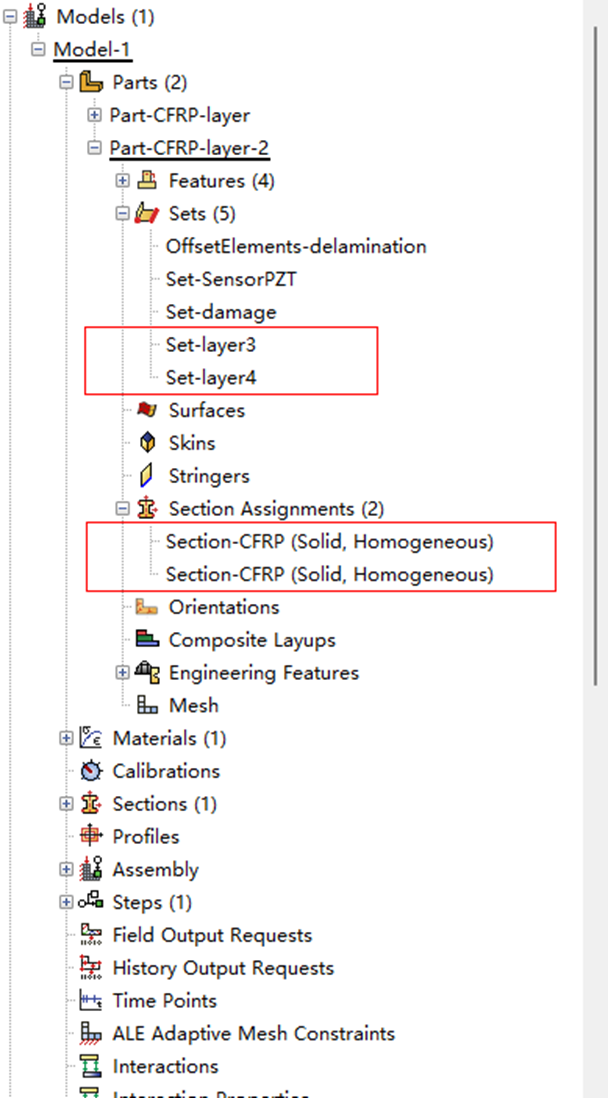Click the Time Points icon

point(91,1001)
